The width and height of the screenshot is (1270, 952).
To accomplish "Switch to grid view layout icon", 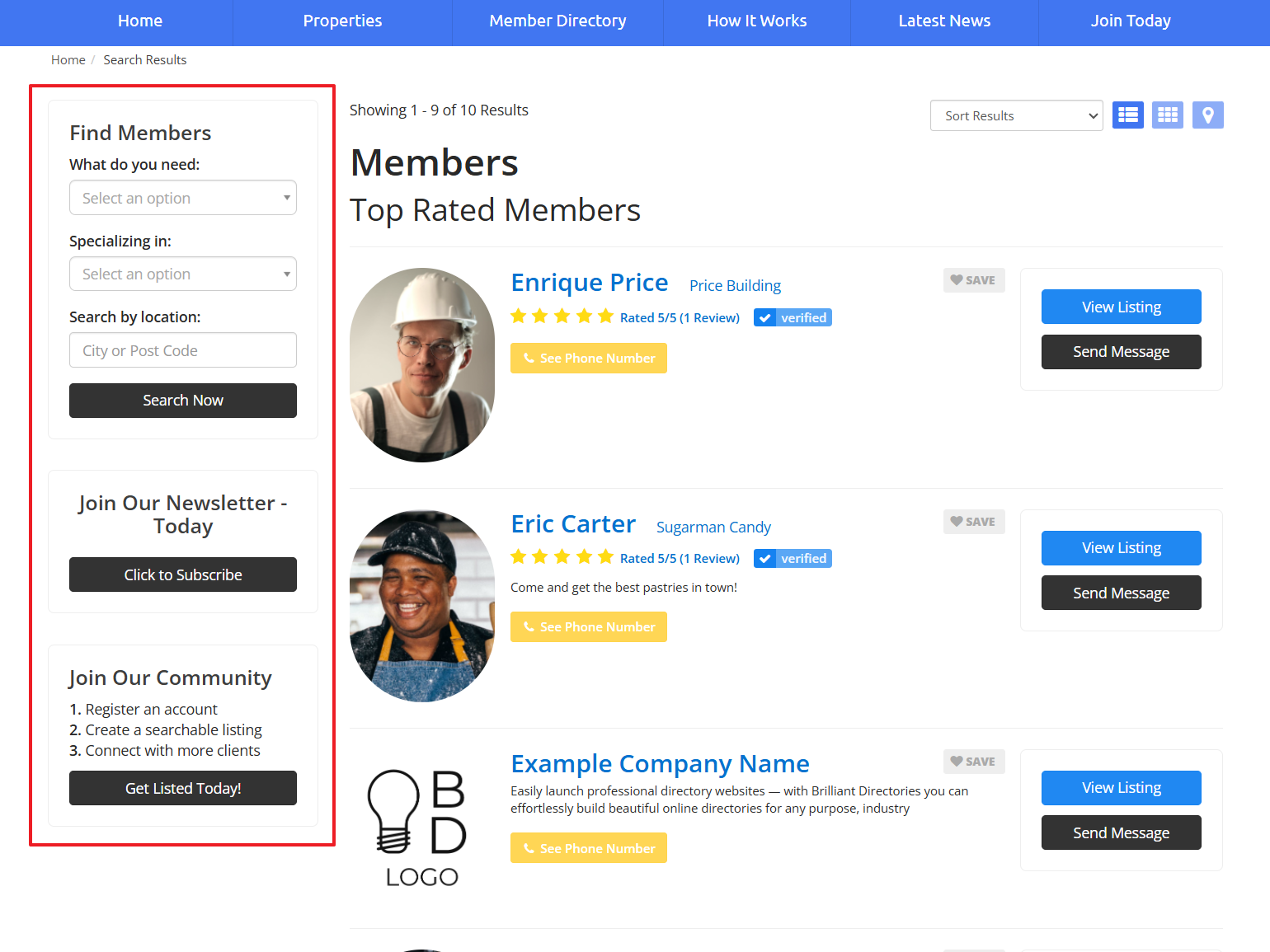I will click(1168, 115).
